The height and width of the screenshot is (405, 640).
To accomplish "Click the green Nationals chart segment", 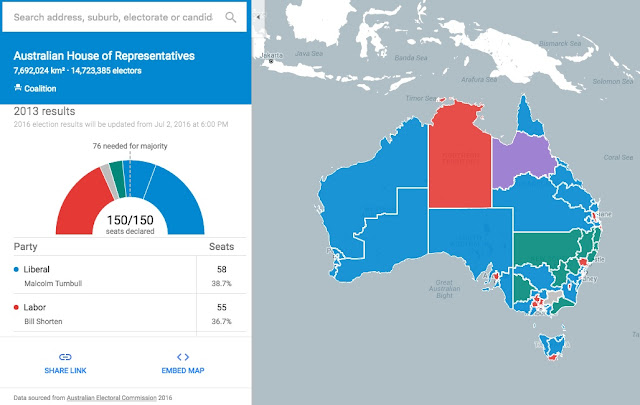I will [x=118, y=179].
